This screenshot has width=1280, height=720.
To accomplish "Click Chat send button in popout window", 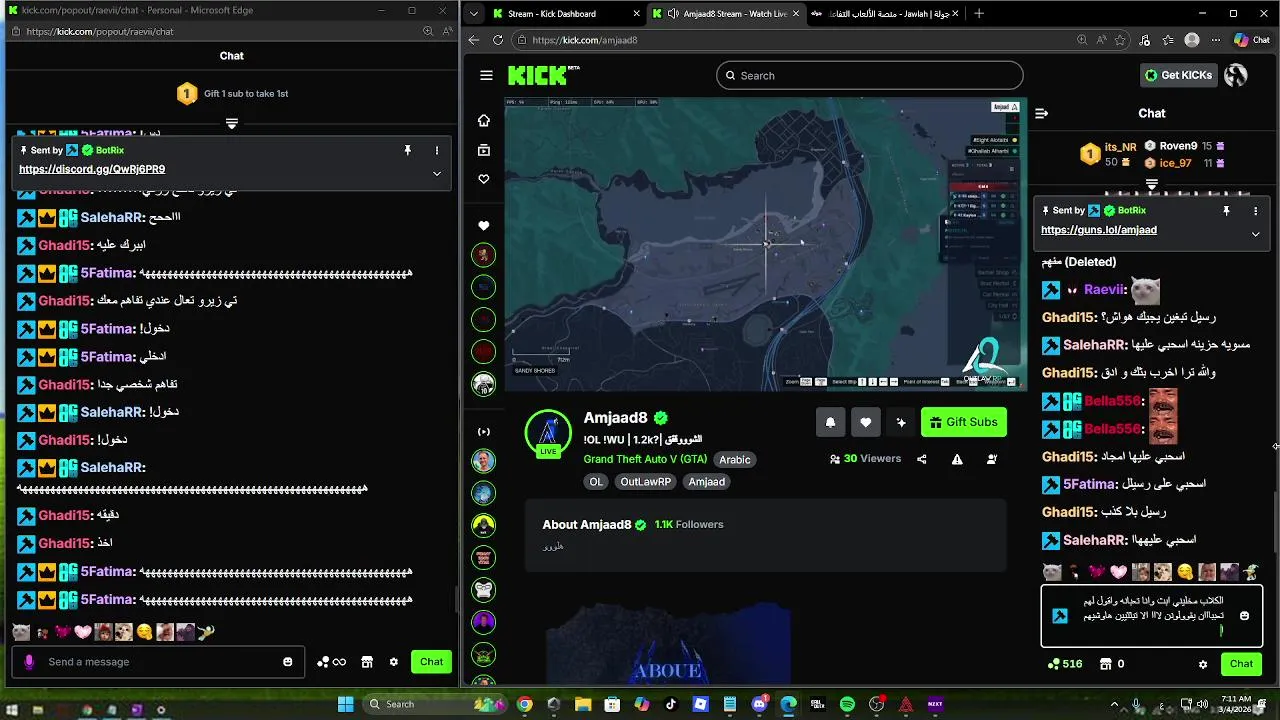I will [x=431, y=662].
